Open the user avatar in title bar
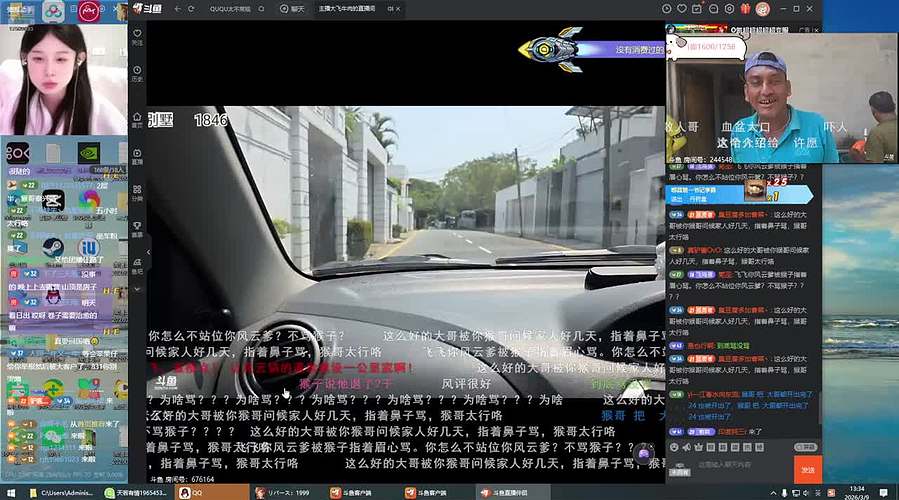Image resolution: width=899 pixels, height=500 pixels. point(763,8)
